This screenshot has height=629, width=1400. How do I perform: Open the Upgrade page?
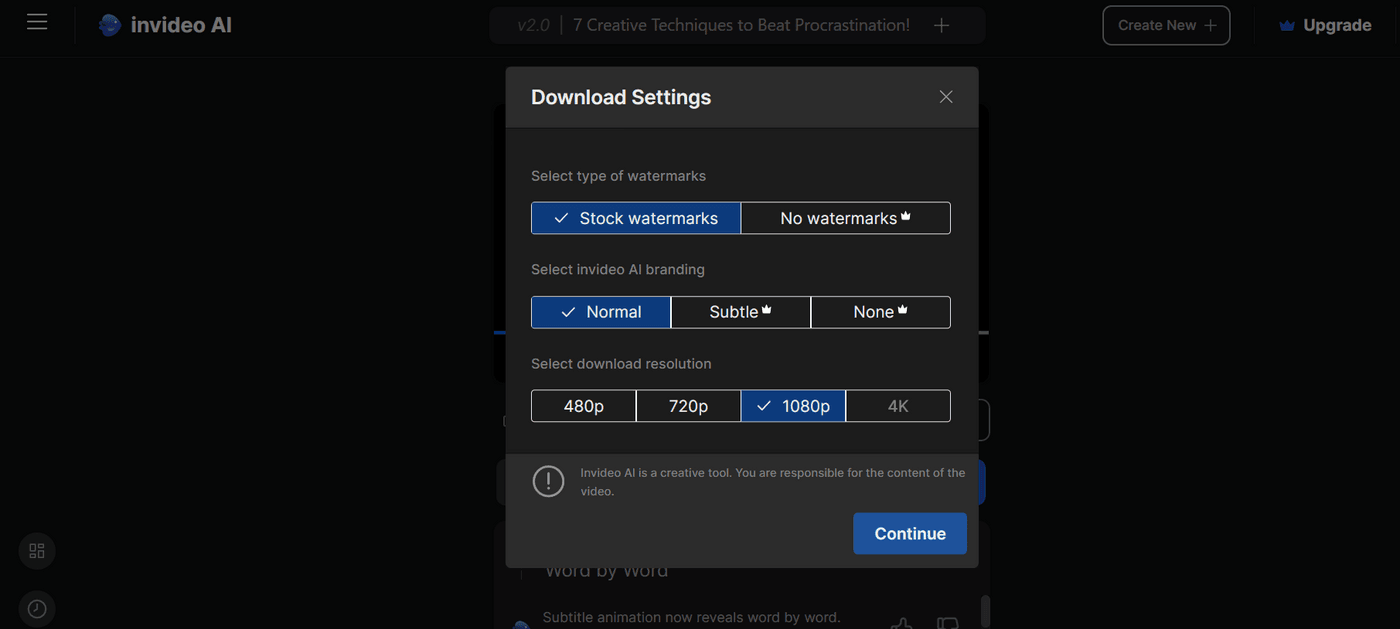pos(1337,24)
